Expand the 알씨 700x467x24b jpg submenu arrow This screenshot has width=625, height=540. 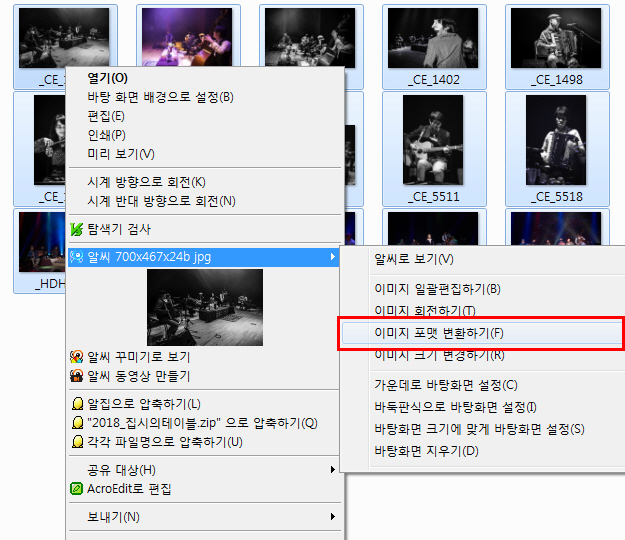coord(332,257)
